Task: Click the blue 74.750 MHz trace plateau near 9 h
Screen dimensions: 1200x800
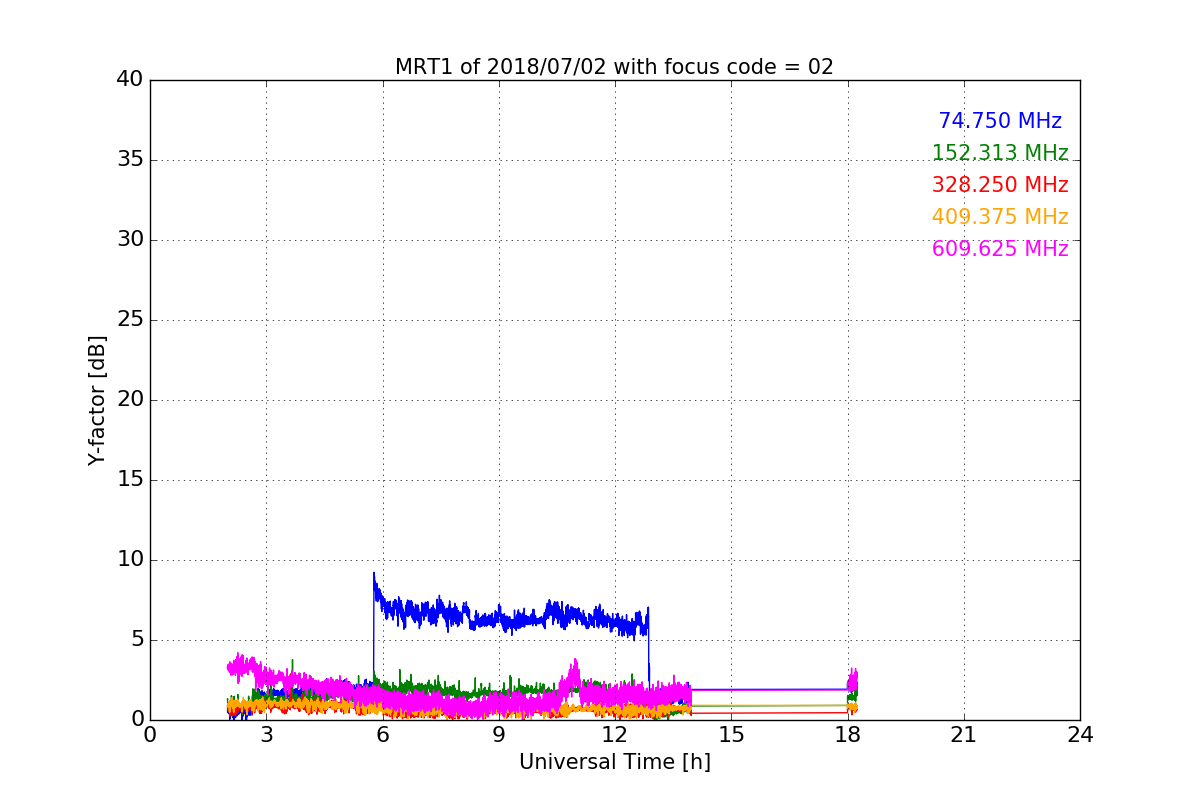Action: point(499,620)
